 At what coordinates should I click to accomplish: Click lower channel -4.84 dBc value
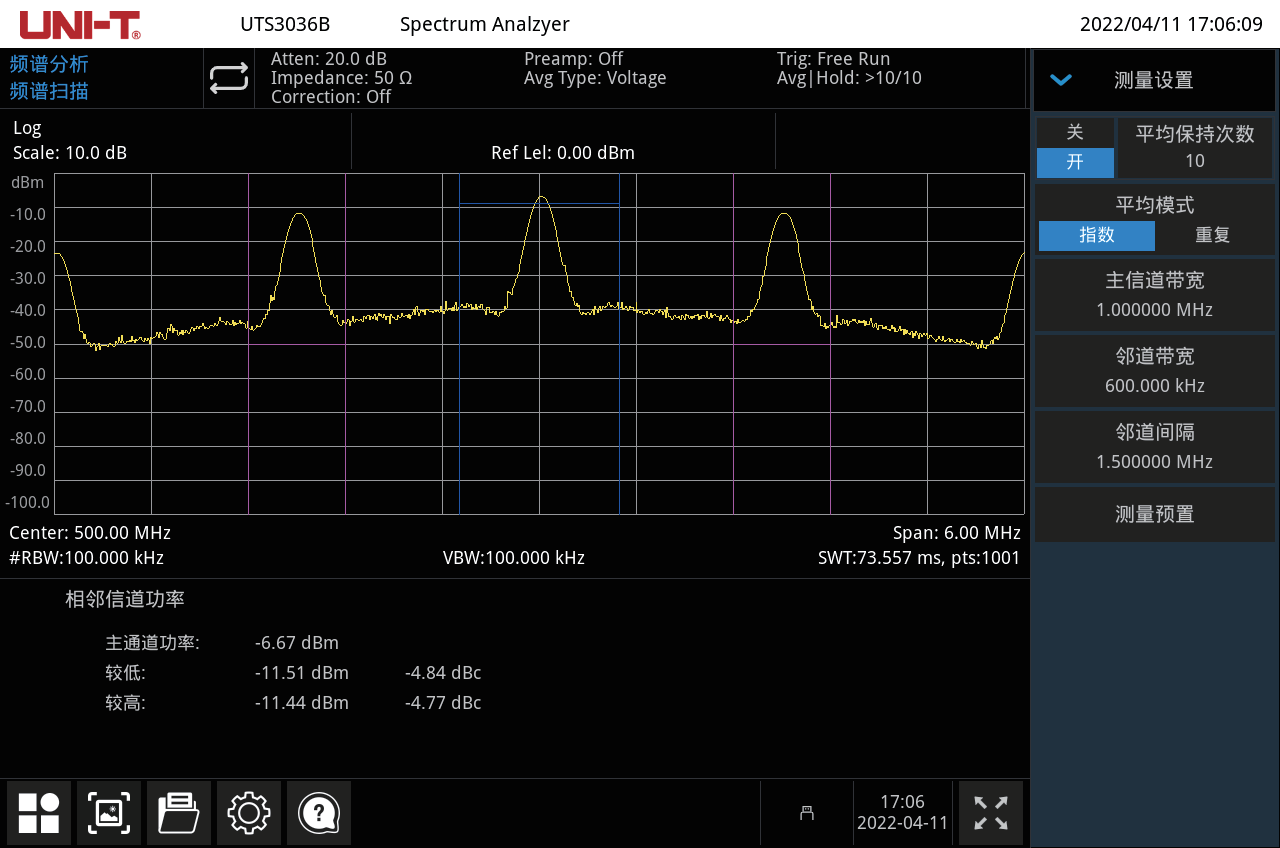[443, 673]
